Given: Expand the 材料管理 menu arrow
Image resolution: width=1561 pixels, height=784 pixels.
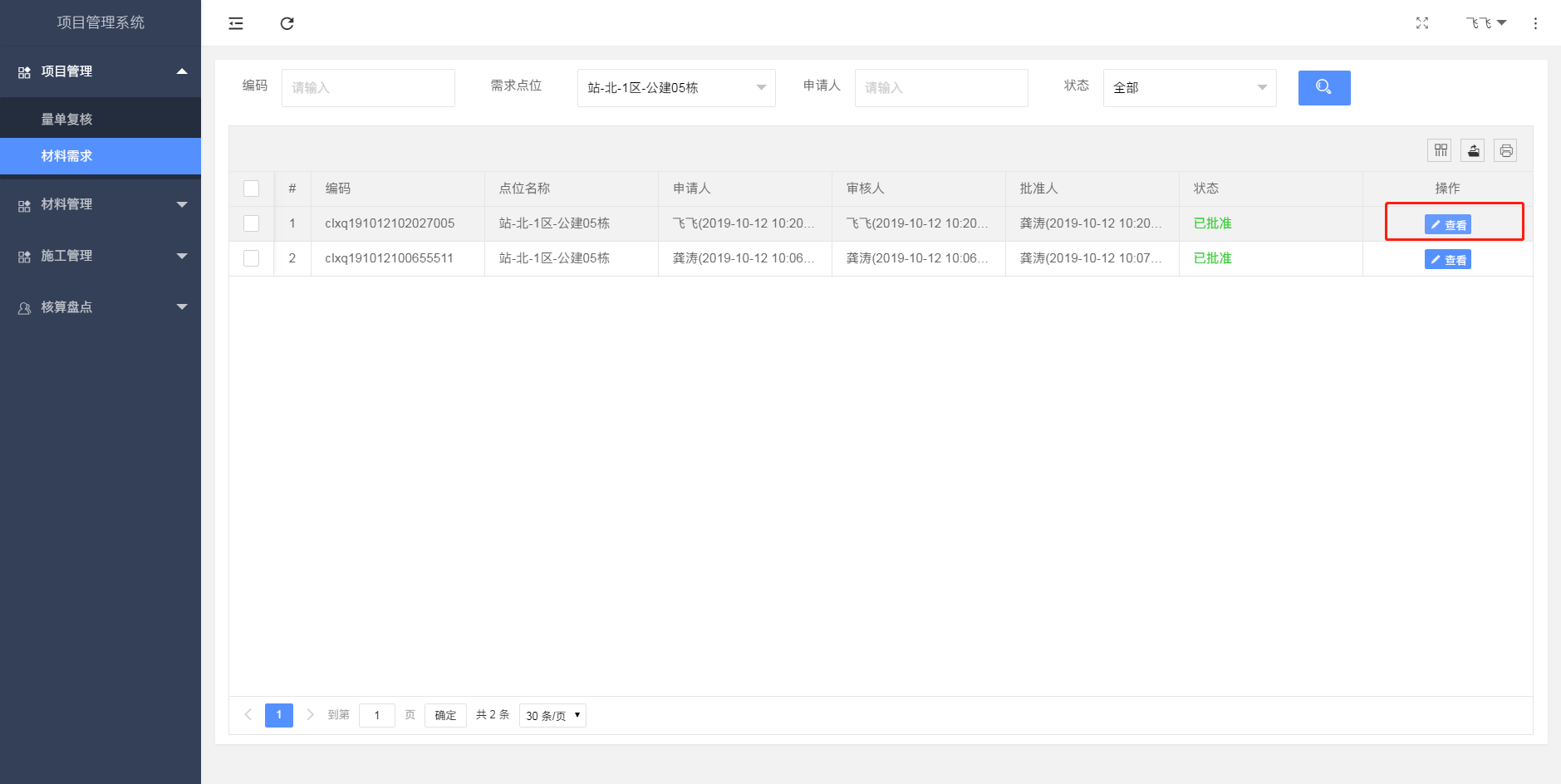Looking at the screenshot, I should coord(182,204).
